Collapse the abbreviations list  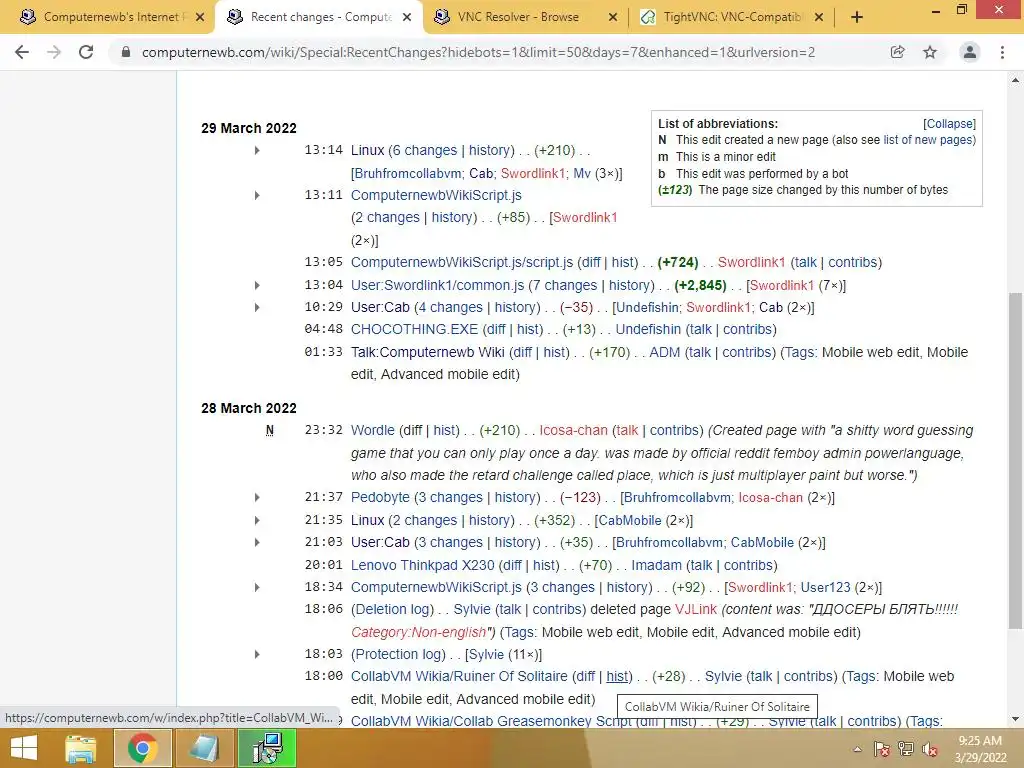click(x=950, y=123)
